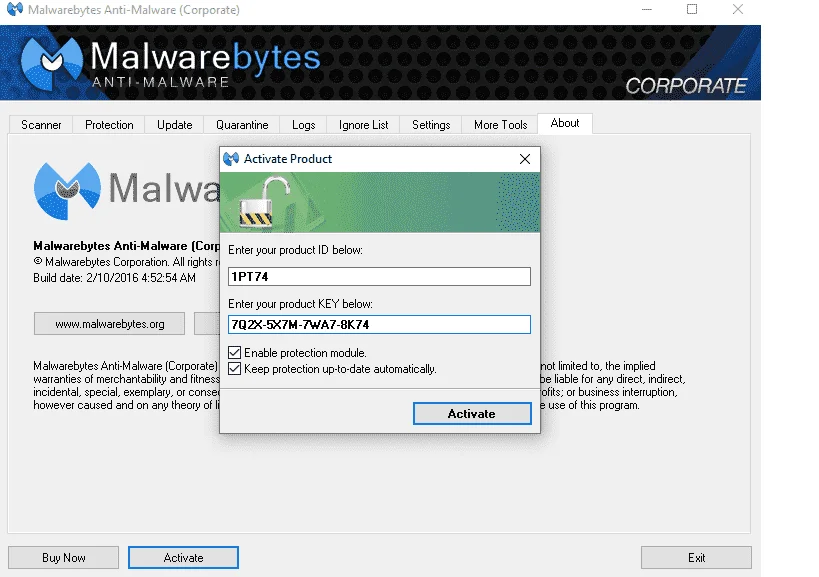Open the Logs tab
The image size is (819, 577).
pyautogui.click(x=303, y=125)
